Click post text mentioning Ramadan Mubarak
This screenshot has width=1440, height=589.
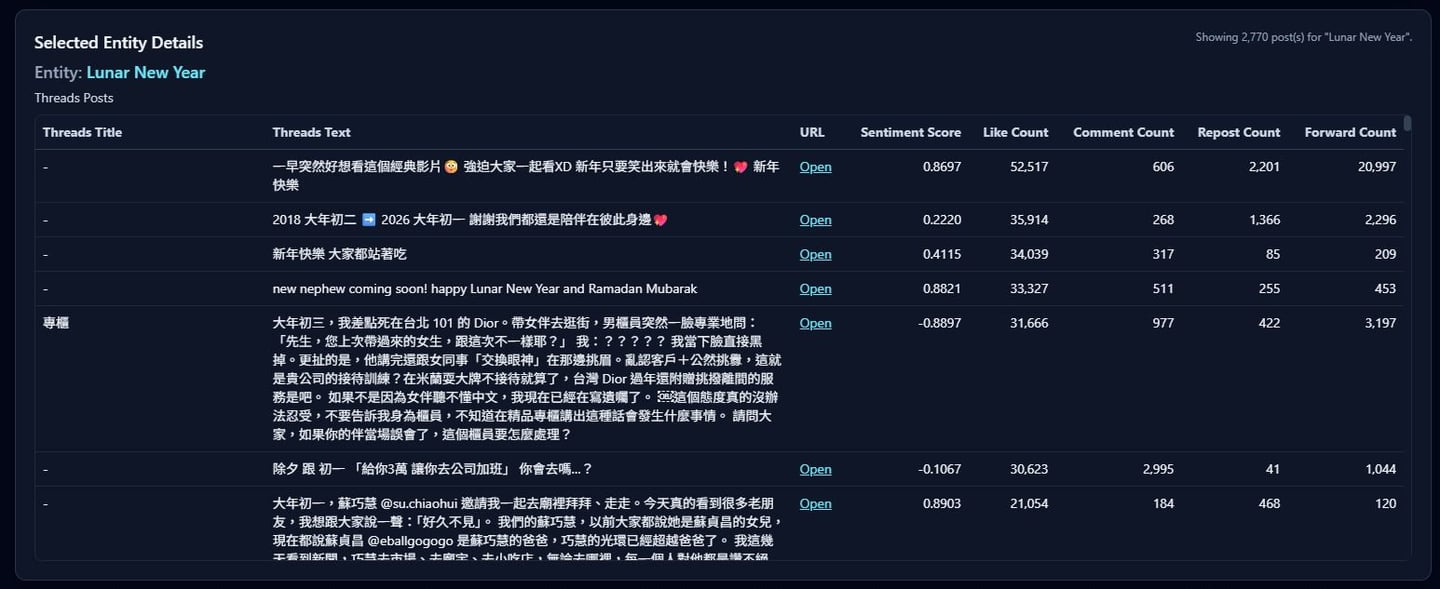coord(484,289)
